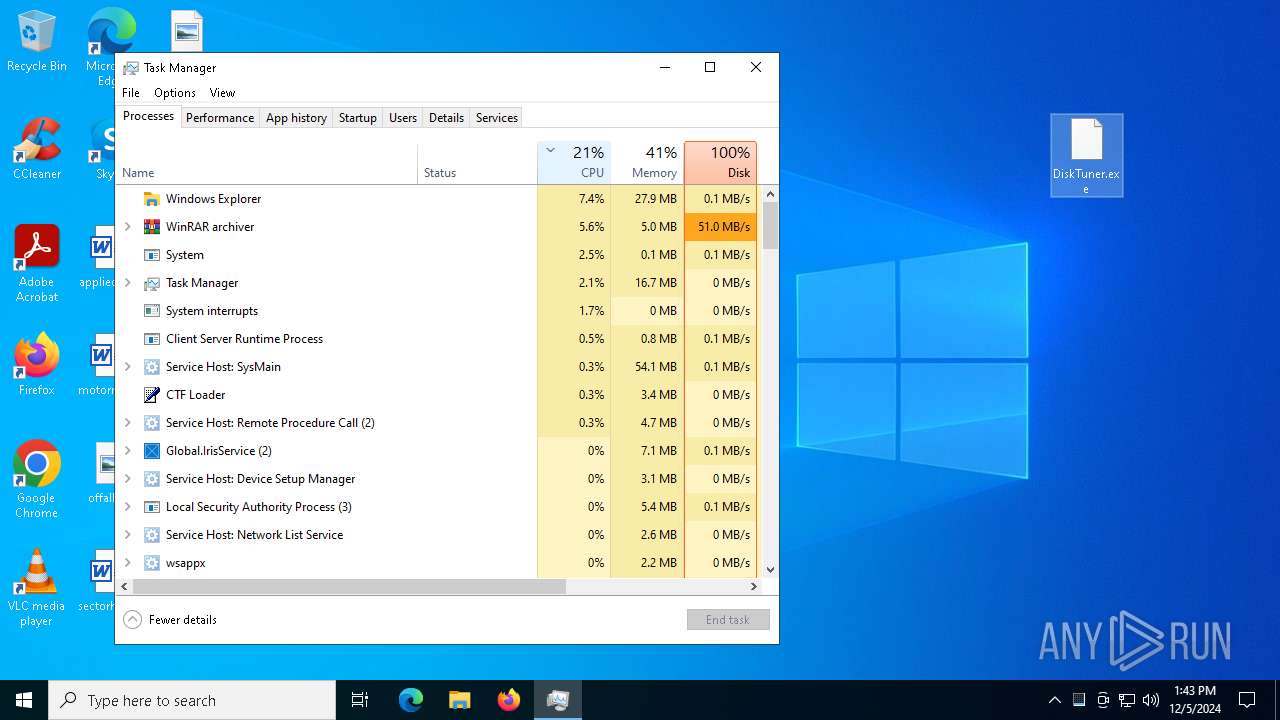Viewport: 1280px width, 720px height.
Task: Select the VLC media player desktop shortcut
Action: (x=37, y=588)
